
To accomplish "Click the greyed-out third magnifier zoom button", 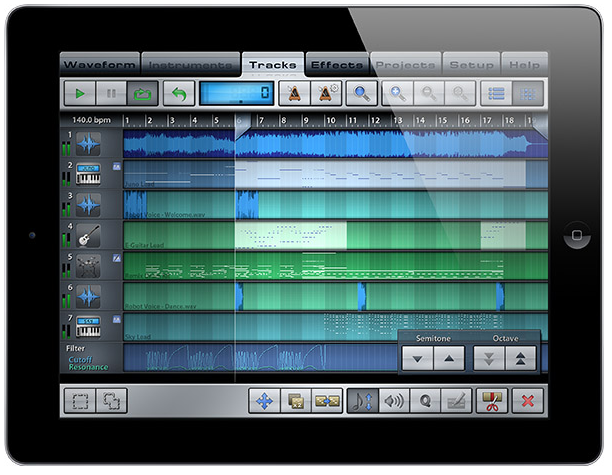I will (x=460, y=93).
